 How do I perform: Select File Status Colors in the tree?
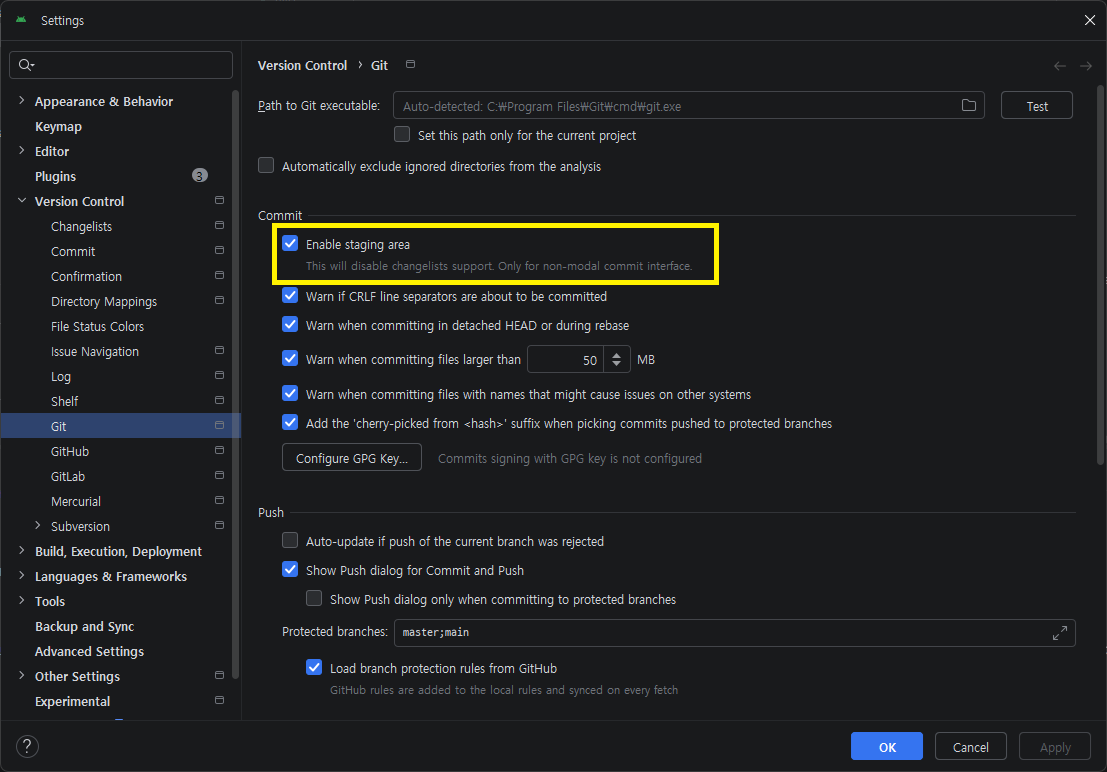[97, 326]
